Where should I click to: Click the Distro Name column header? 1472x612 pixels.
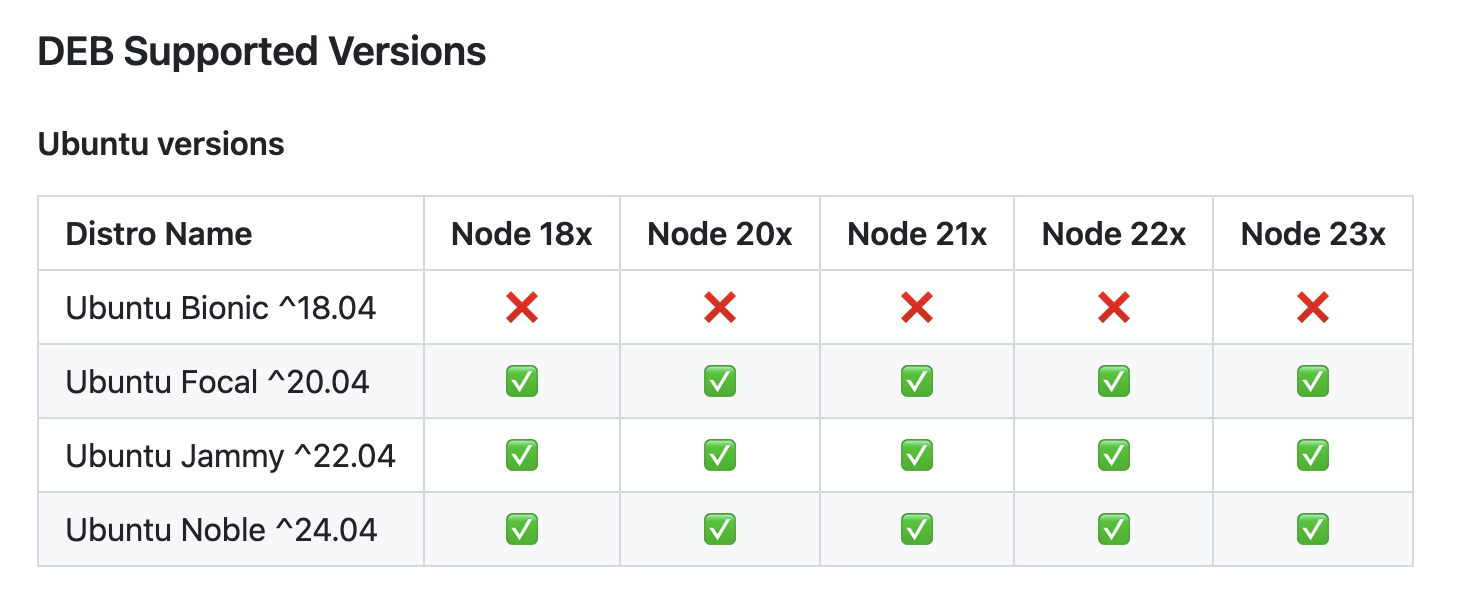(x=159, y=234)
